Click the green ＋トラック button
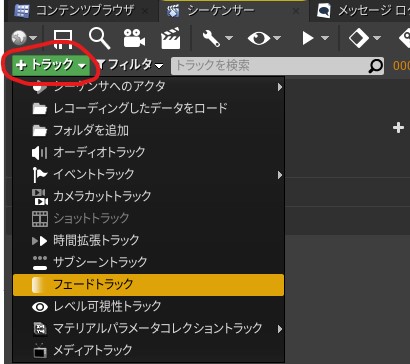Viewport: 410px width, 364px height. pyautogui.click(x=51, y=65)
